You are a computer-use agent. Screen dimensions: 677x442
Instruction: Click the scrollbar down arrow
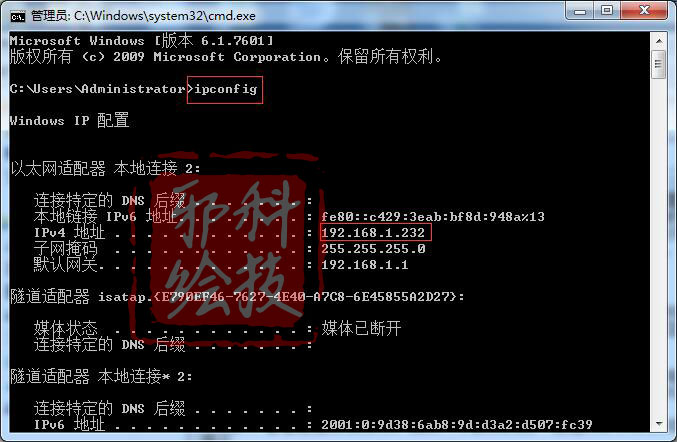[x=659, y=423]
